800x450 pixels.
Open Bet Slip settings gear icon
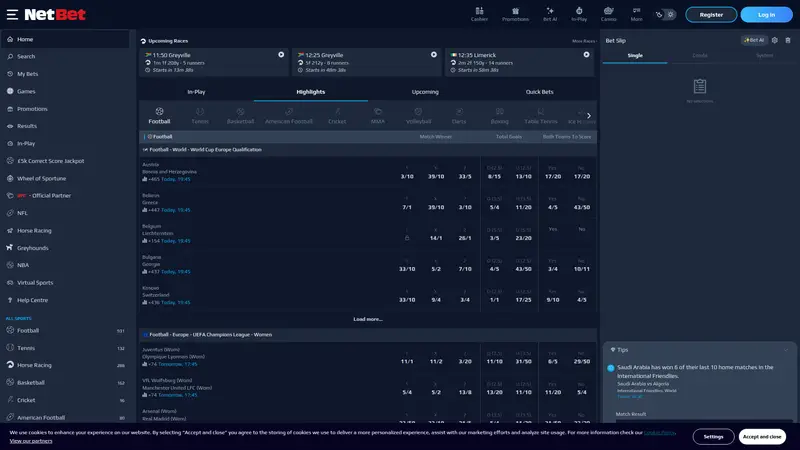pos(774,40)
